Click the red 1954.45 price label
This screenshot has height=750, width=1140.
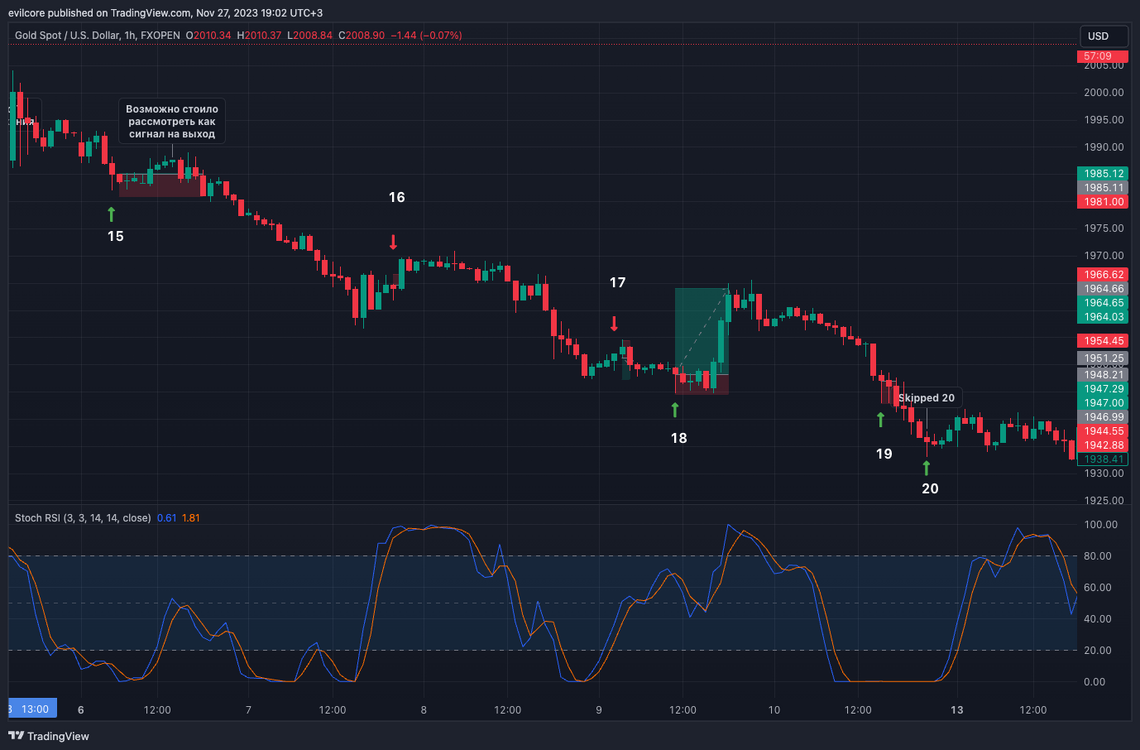[1102, 341]
